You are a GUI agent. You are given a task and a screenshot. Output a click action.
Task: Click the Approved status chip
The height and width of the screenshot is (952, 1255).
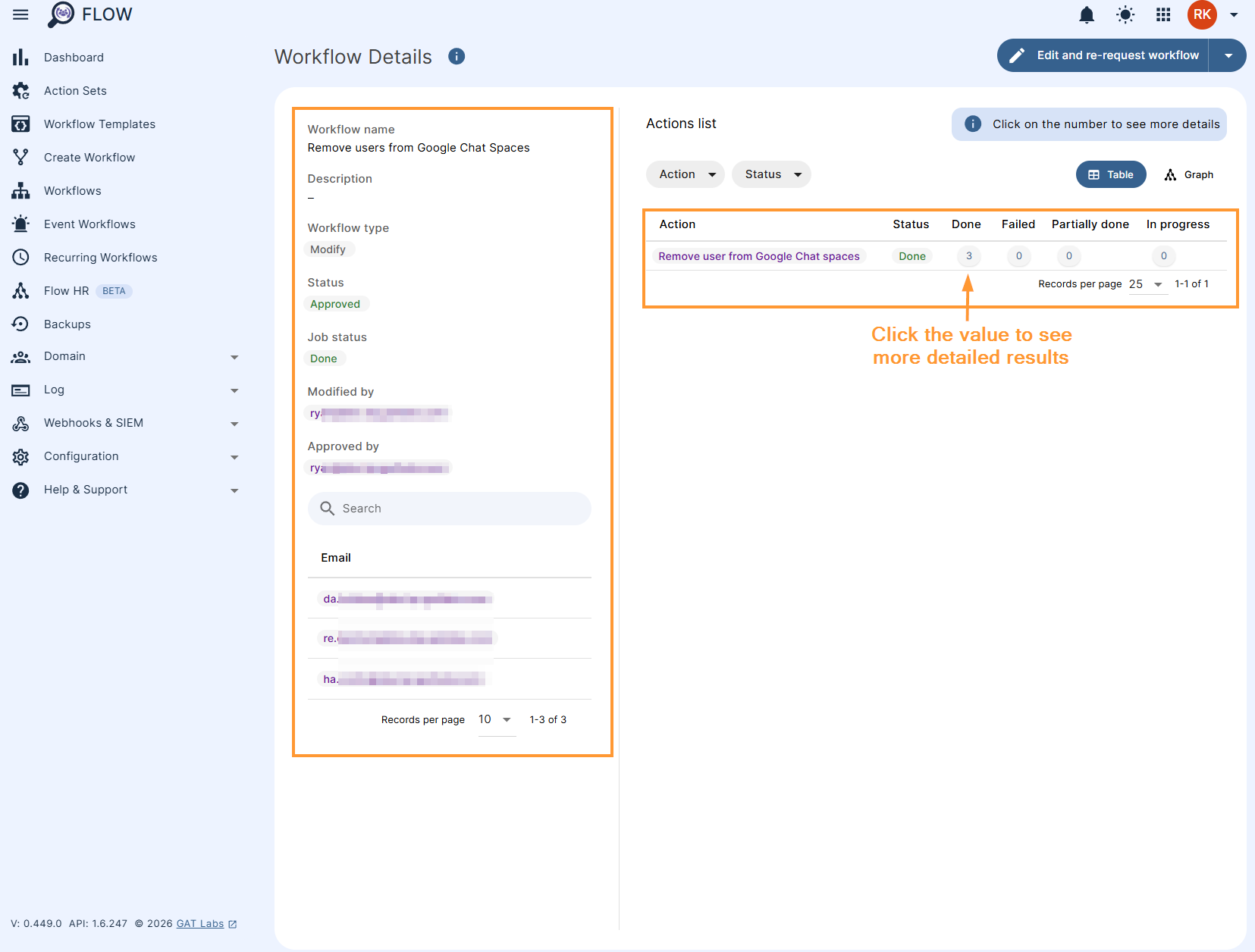(335, 304)
